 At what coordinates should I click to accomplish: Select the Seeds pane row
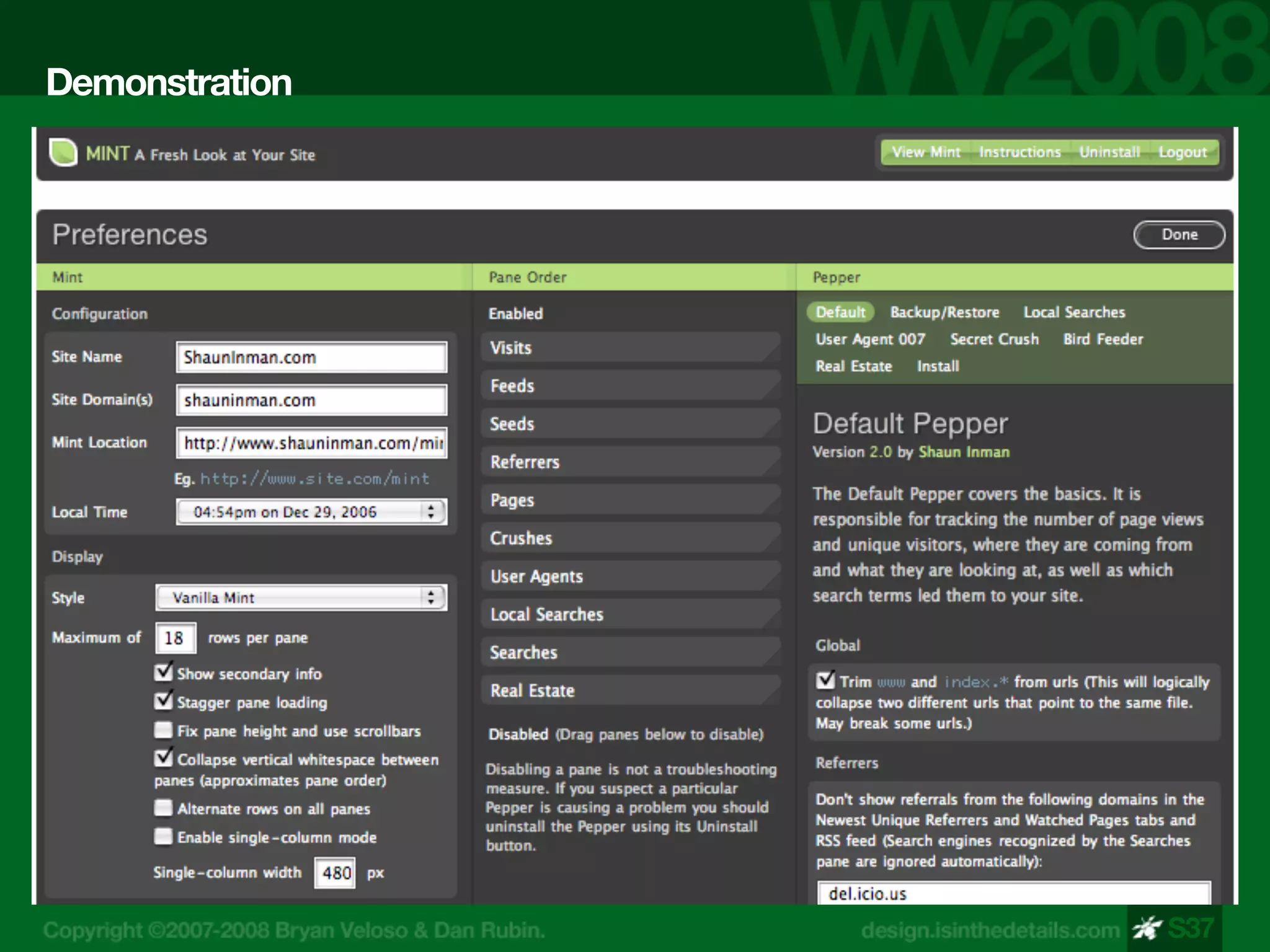[630, 424]
